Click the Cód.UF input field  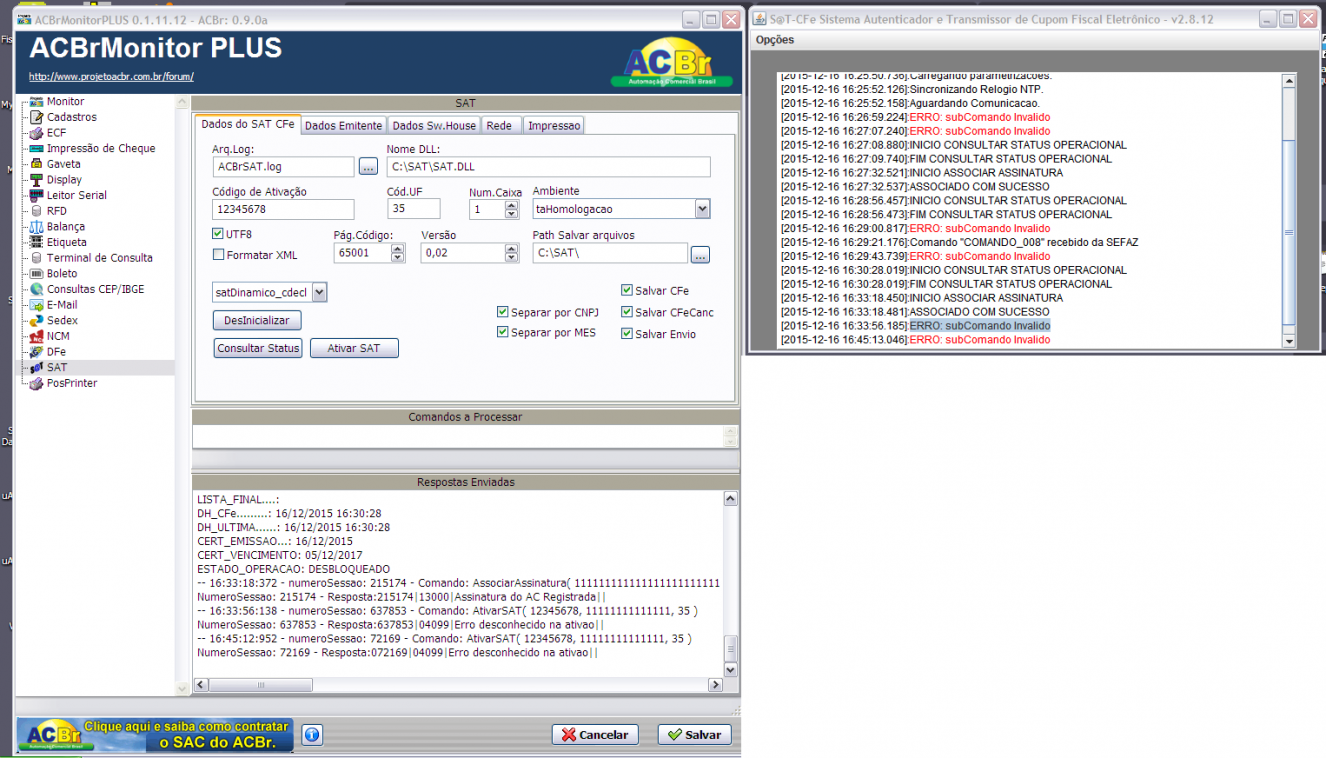click(413, 209)
